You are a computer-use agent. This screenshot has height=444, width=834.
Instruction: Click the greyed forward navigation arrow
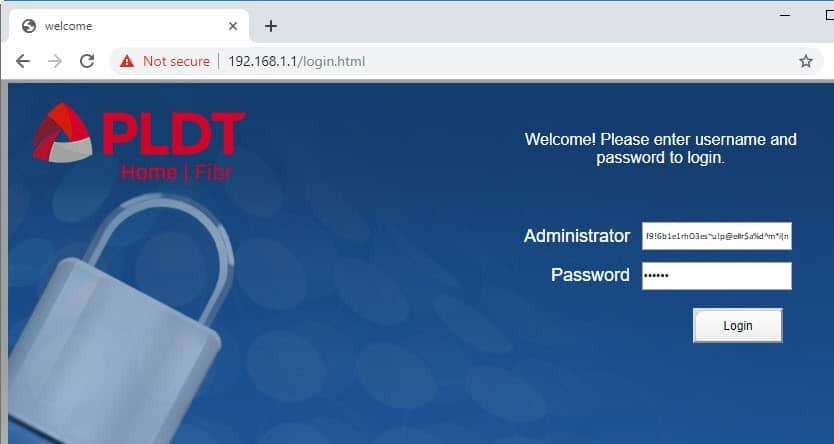point(55,61)
